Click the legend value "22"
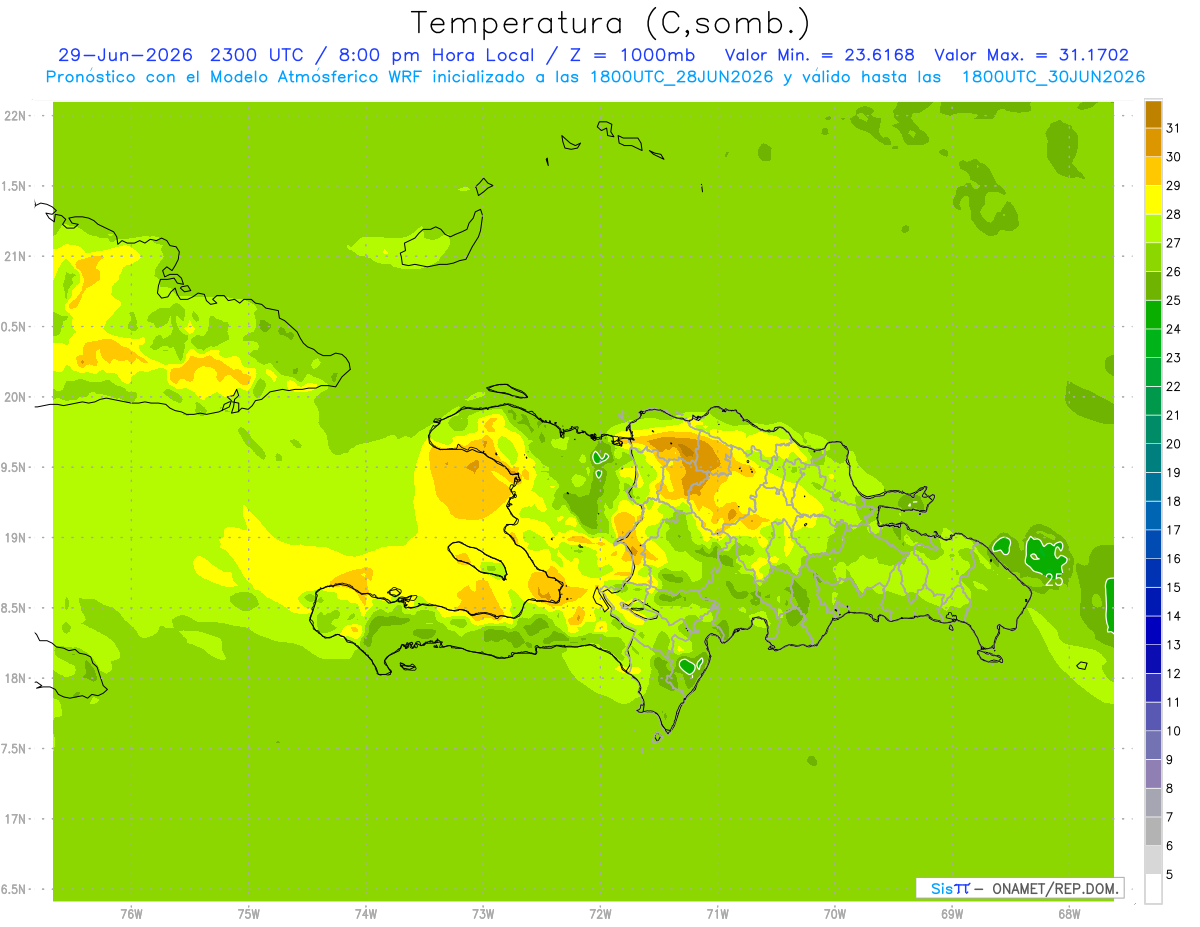This screenshot has width=1200, height=927. click(1173, 387)
